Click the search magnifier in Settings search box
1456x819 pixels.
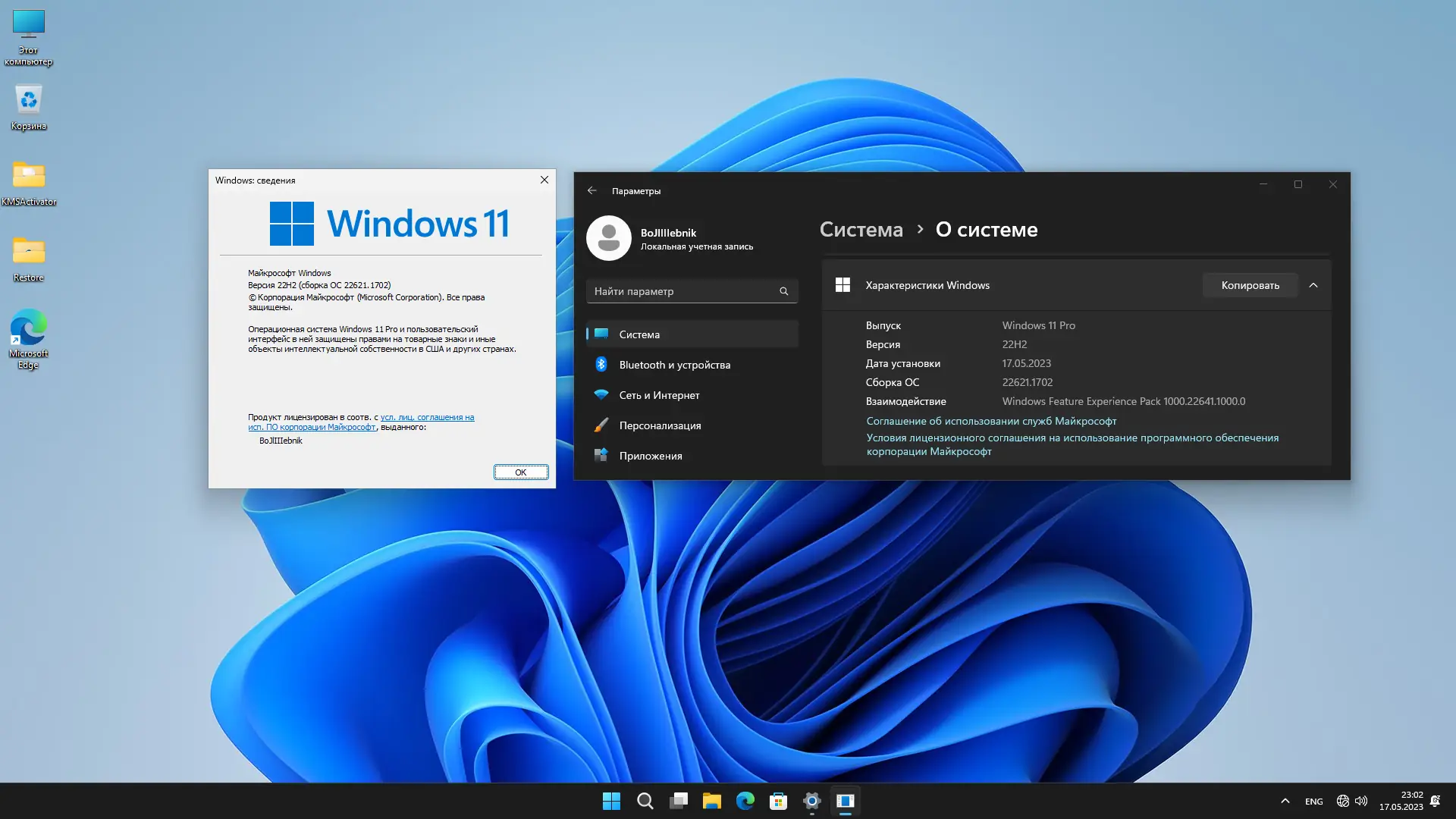click(783, 291)
